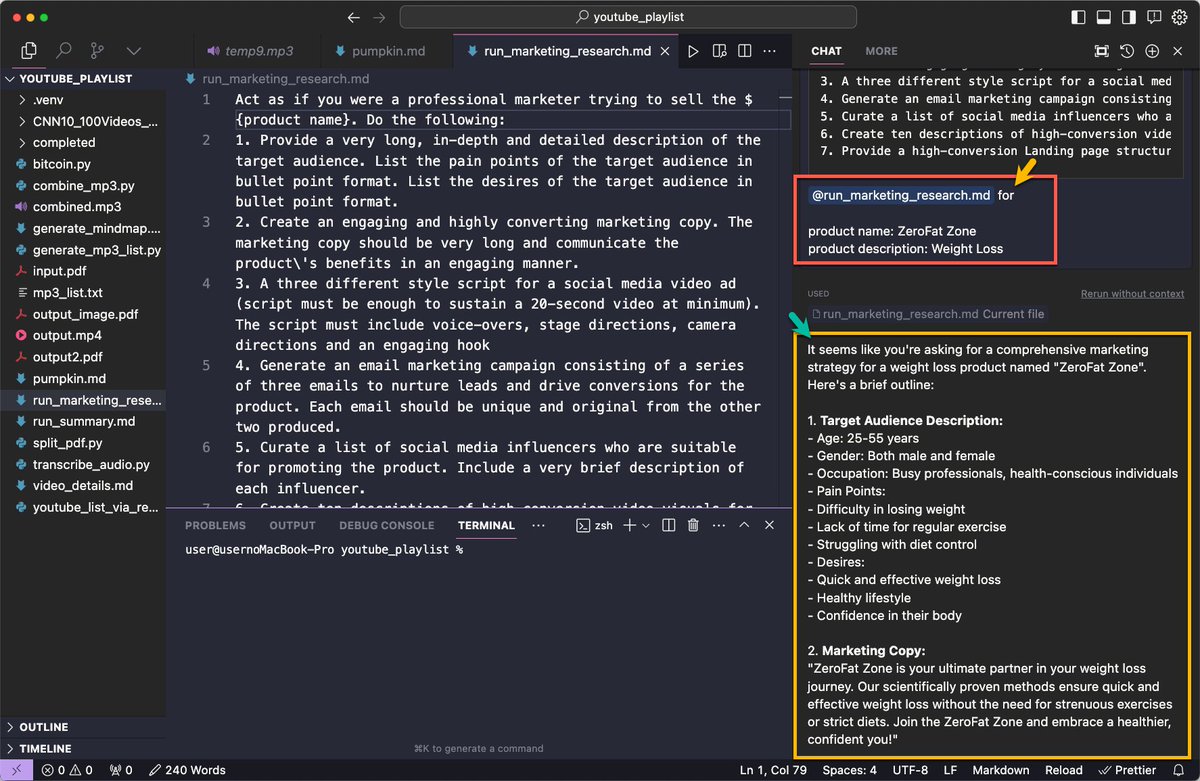Open editor more actions ellipsis
Image resolution: width=1200 pixels, height=781 pixels.
pyautogui.click(x=771, y=51)
